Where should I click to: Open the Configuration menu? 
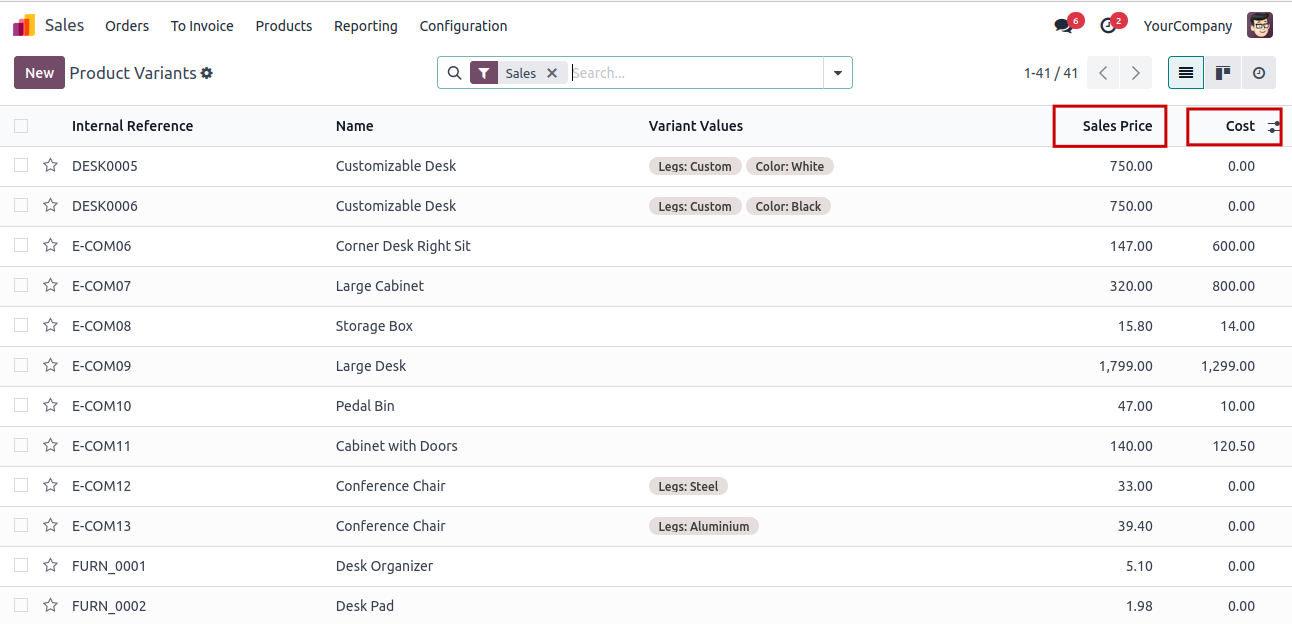click(463, 26)
